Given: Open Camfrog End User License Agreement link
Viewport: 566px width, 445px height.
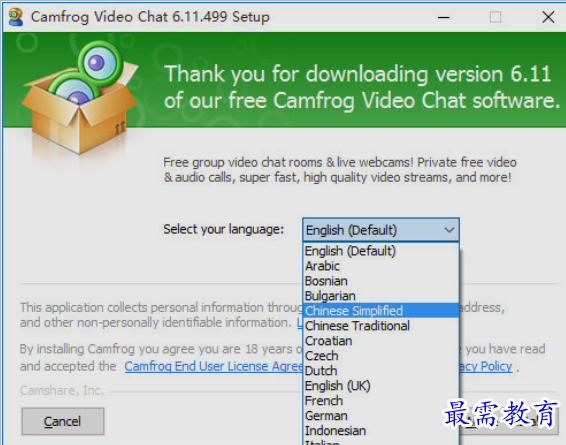Looking at the screenshot, I should [x=213, y=366].
